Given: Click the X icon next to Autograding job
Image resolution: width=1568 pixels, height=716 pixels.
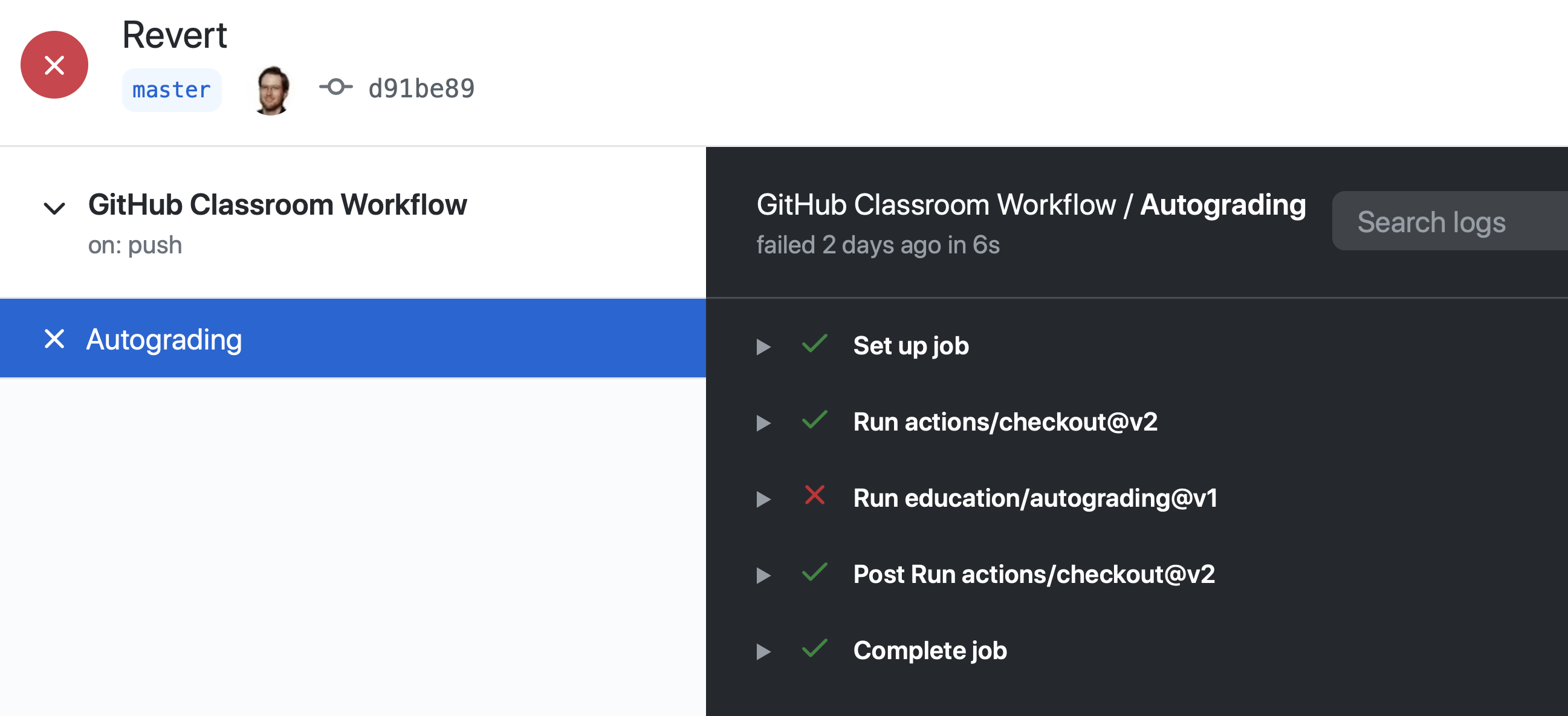Looking at the screenshot, I should [x=54, y=339].
